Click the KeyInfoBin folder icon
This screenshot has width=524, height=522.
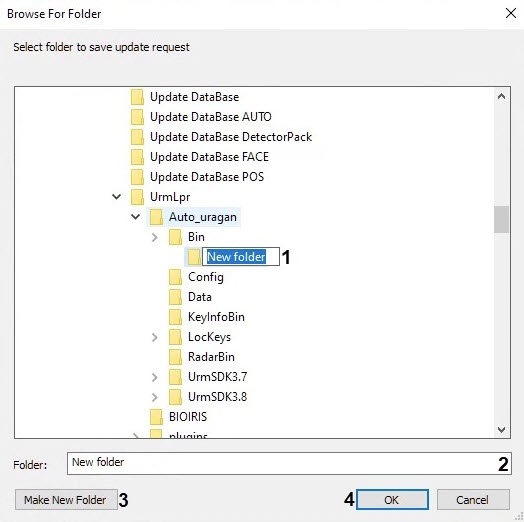(175, 317)
